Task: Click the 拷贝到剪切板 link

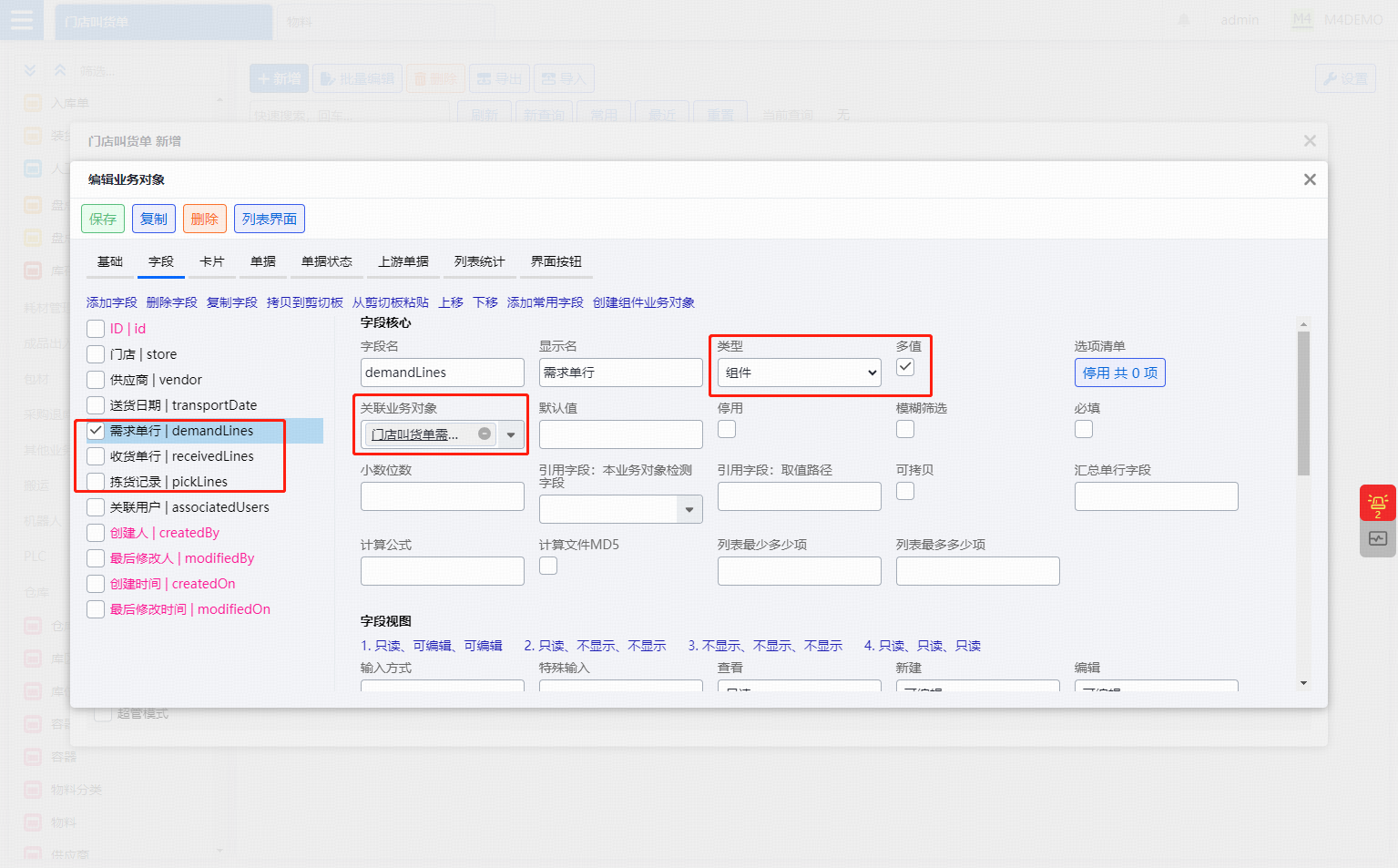Action: coord(305,302)
